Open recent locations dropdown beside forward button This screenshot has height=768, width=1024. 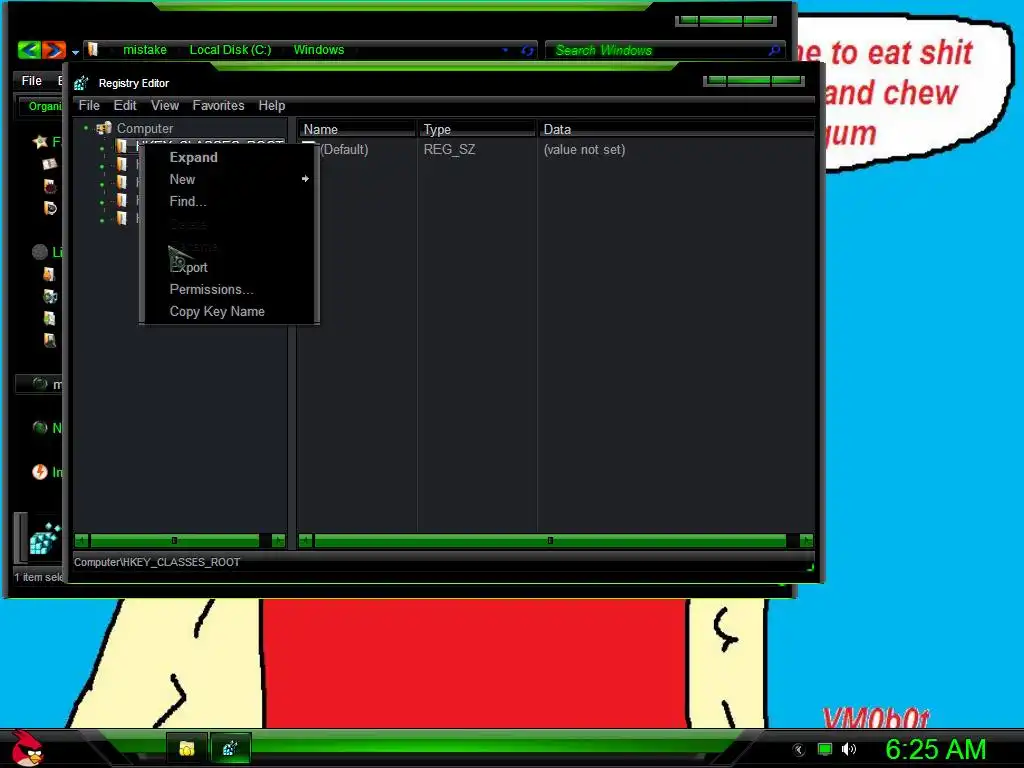(75, 52)
